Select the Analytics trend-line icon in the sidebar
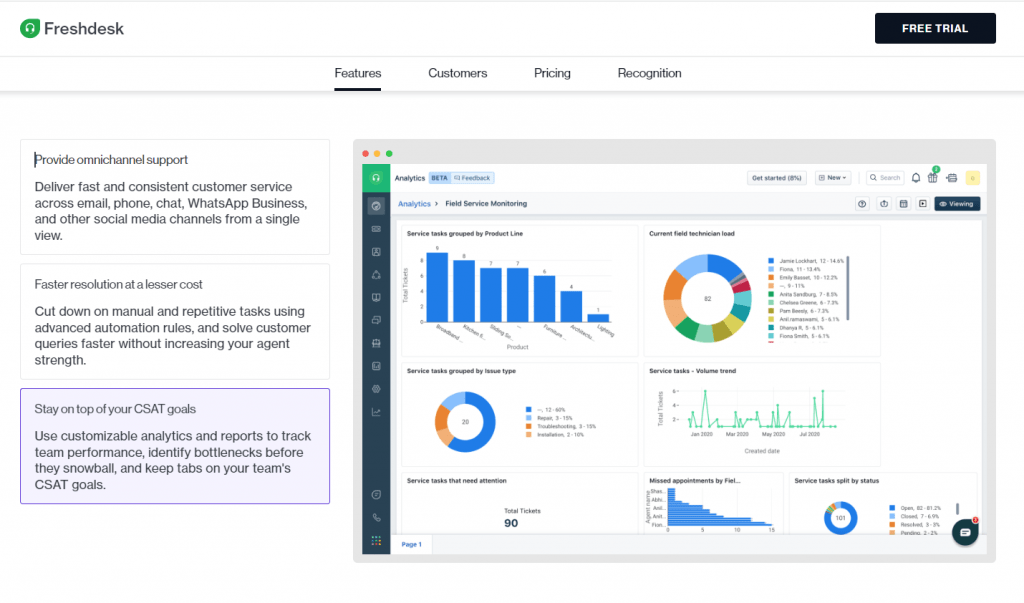 tap(376, 412)
